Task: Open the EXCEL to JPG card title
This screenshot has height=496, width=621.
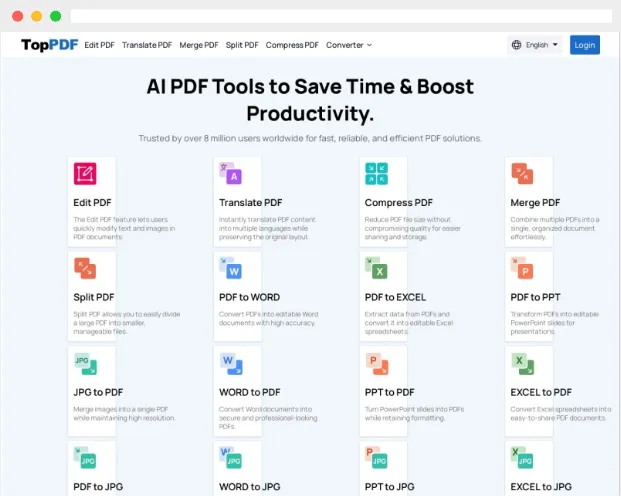Action: 541,486
